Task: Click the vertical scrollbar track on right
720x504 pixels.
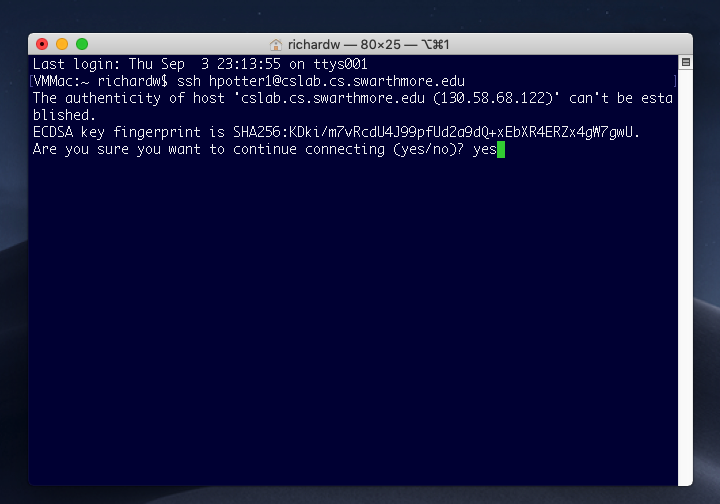Action: click(x=685, y=275)
